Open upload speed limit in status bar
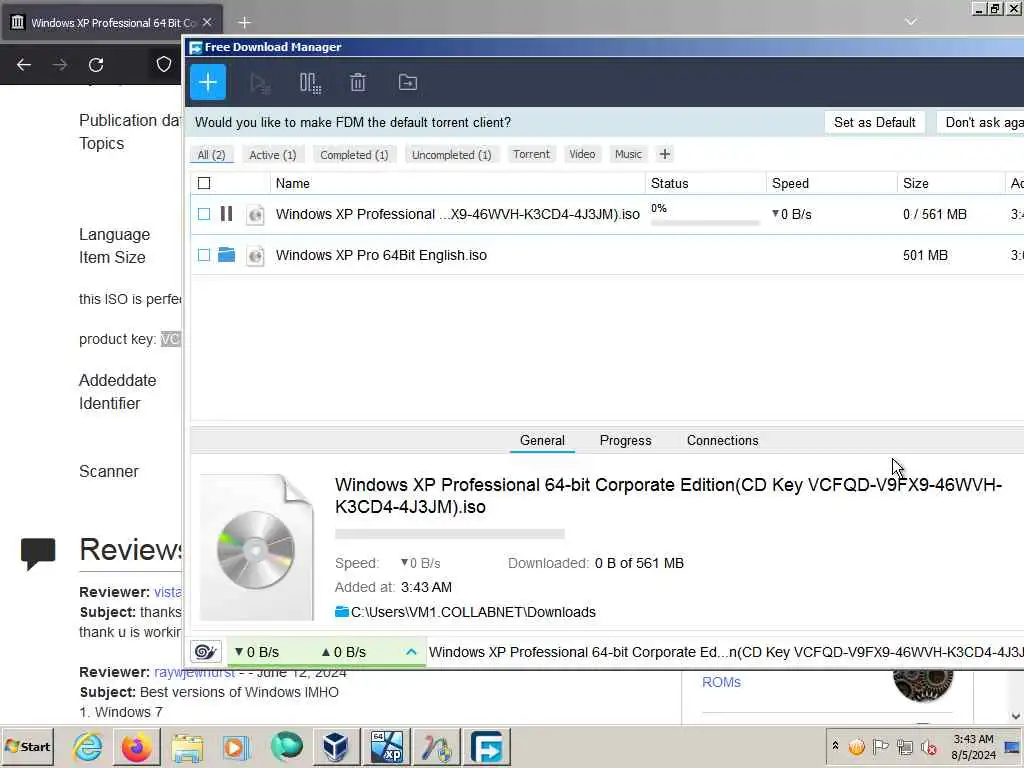Viewport: 1024px width, 768px height. tap(344, 652)
